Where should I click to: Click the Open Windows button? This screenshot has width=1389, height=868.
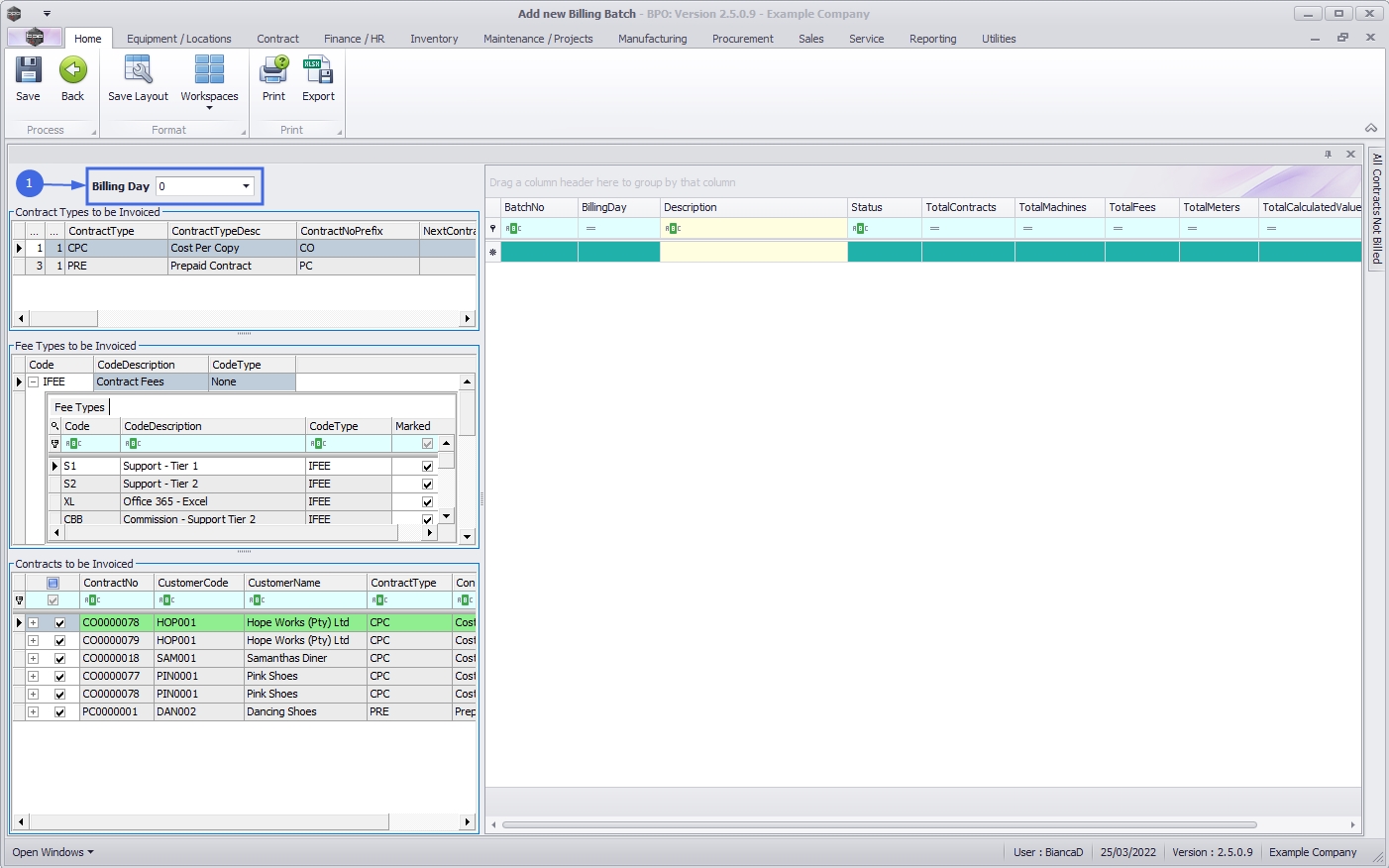(x=53, y=852)
